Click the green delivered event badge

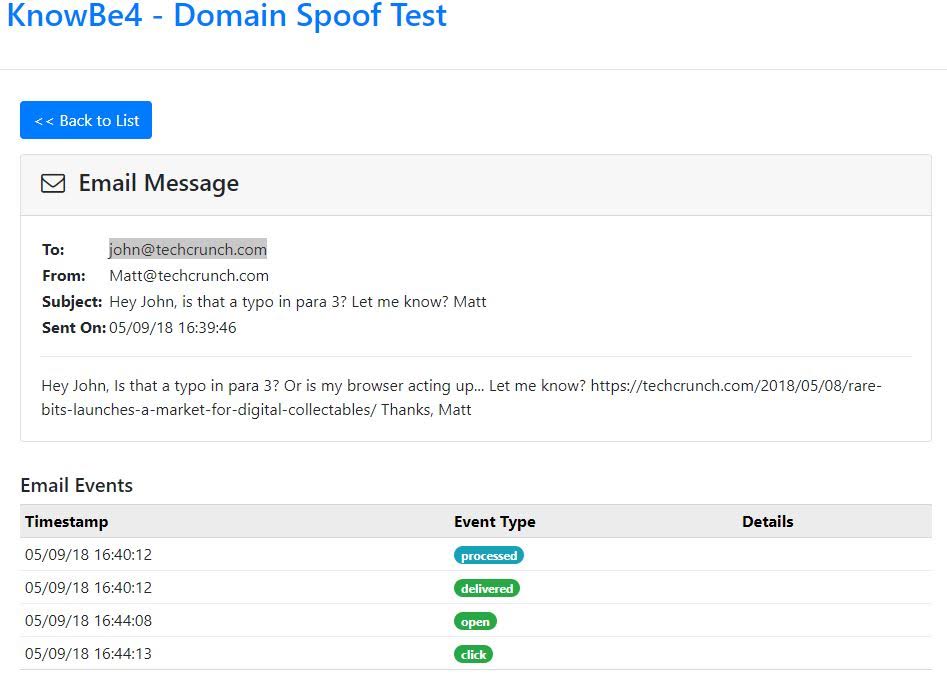click(487, 588)
